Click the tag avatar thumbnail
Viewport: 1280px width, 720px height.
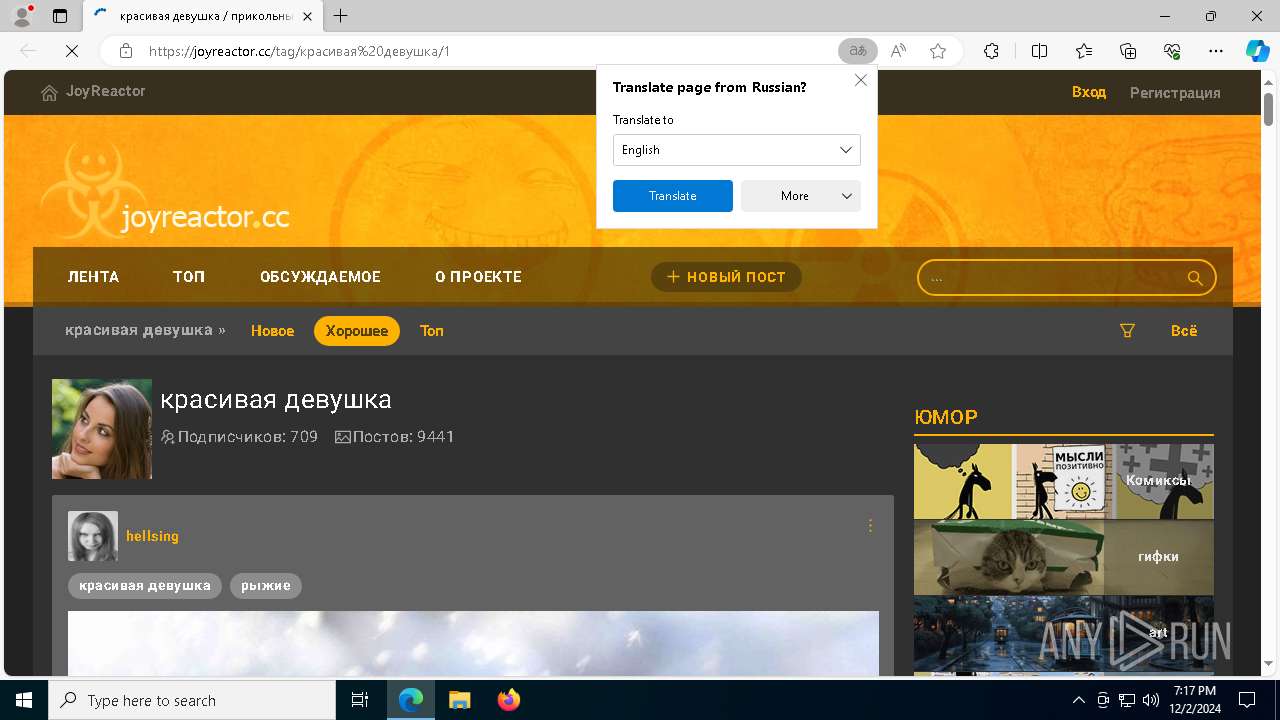(x=102, y=429)
